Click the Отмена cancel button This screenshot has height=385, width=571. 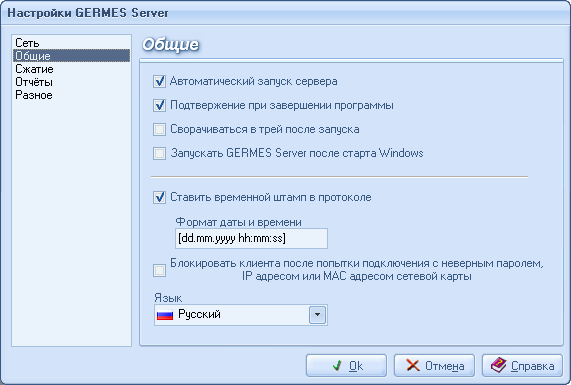tap(434, 365)
